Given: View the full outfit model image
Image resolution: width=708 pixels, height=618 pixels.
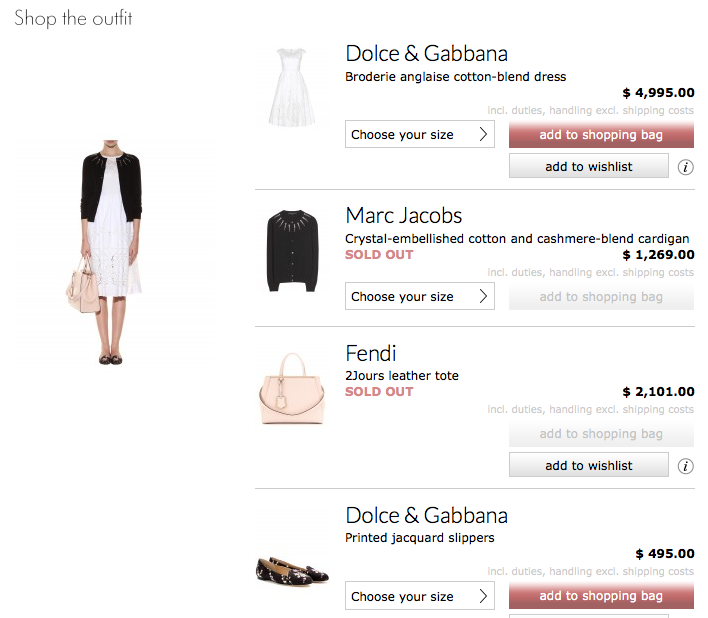Looking at the screenshot, I should click(x=111, y=252).
